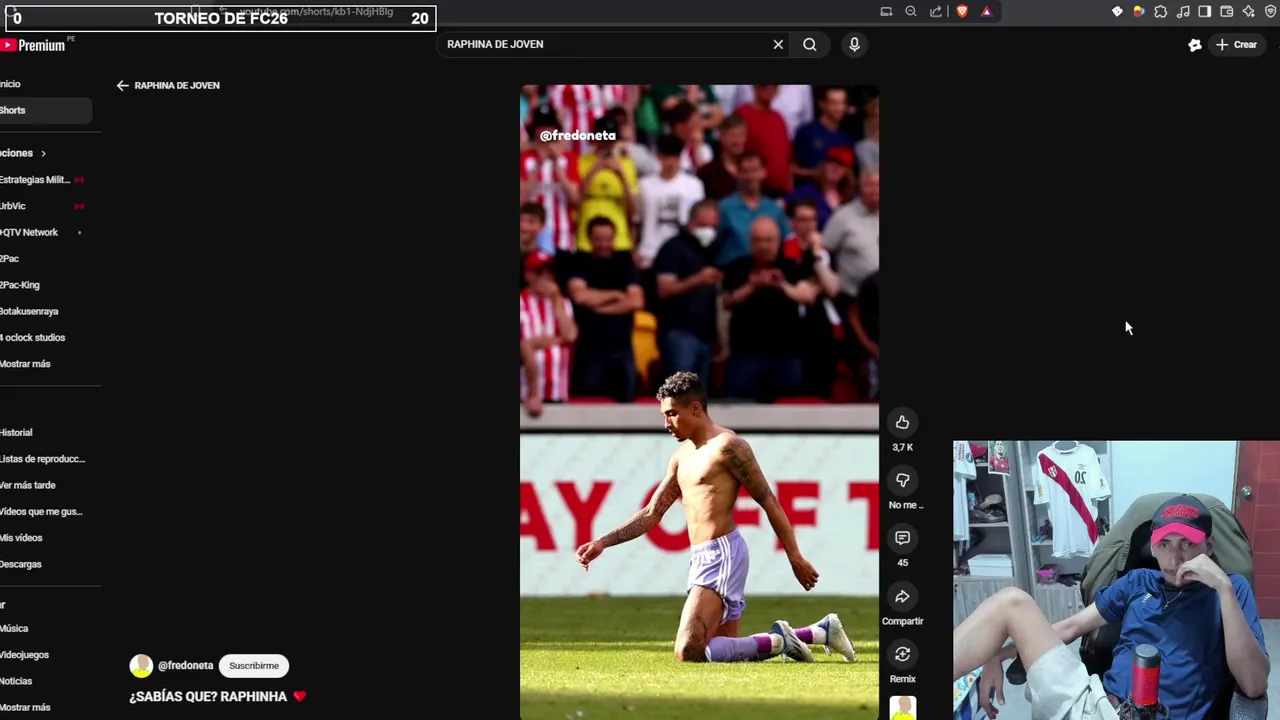Open 4 oclock studios subscription channel

click(32, 338)
